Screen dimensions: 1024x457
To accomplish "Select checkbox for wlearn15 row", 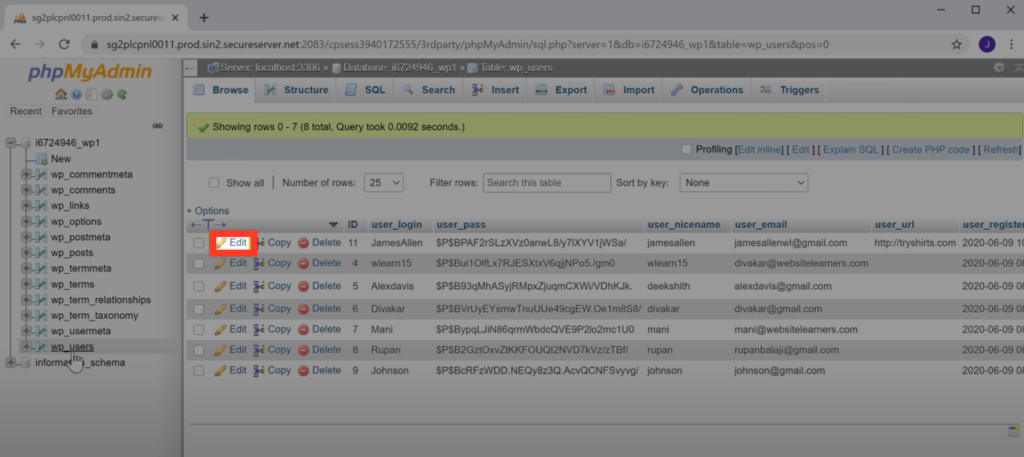I will 199,264.
